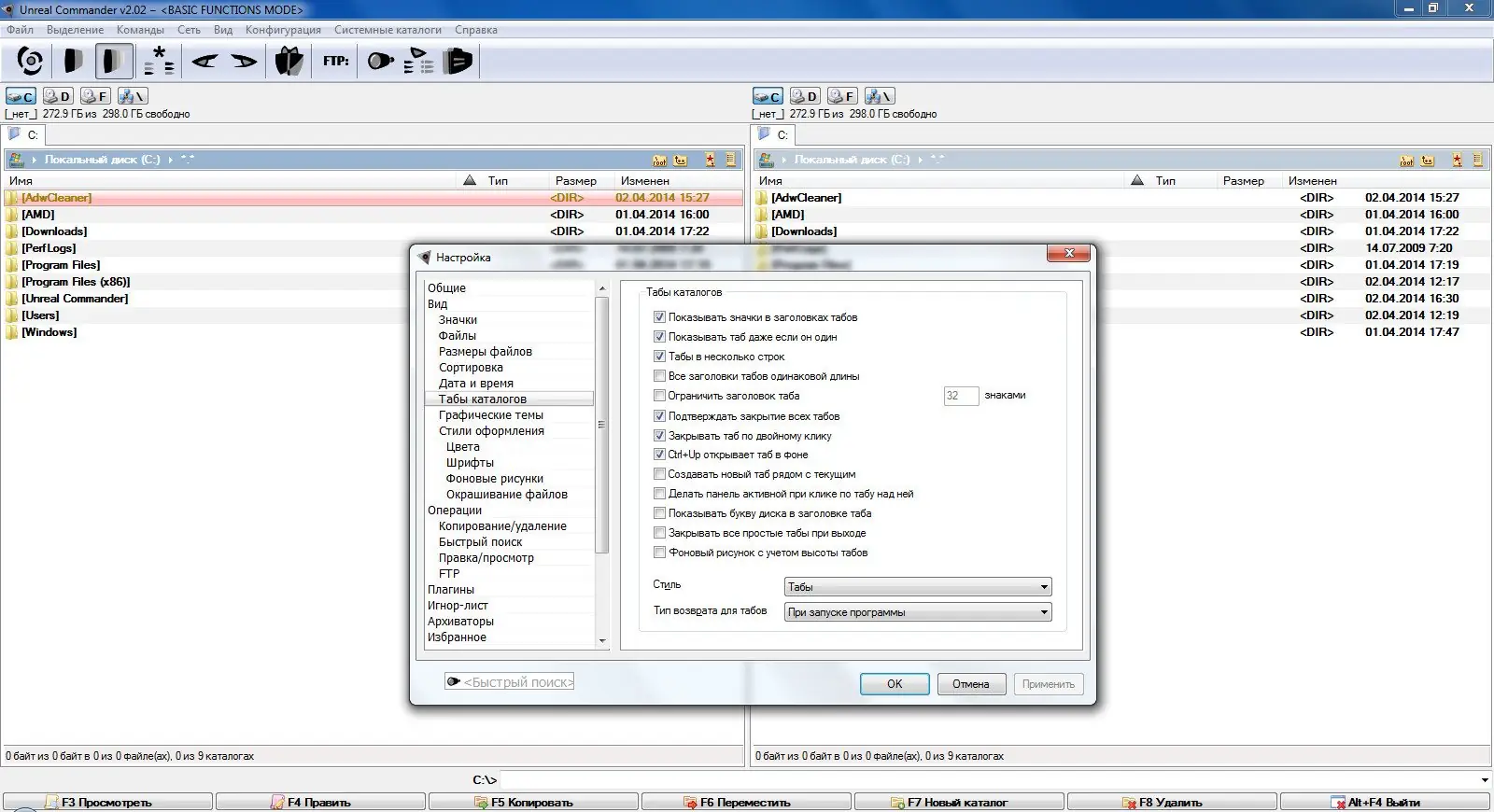The width and height of the screenshot is (1494, 812).
Task: Select 'Копирование/удаление' in settings tree
Action: [502, 526]
